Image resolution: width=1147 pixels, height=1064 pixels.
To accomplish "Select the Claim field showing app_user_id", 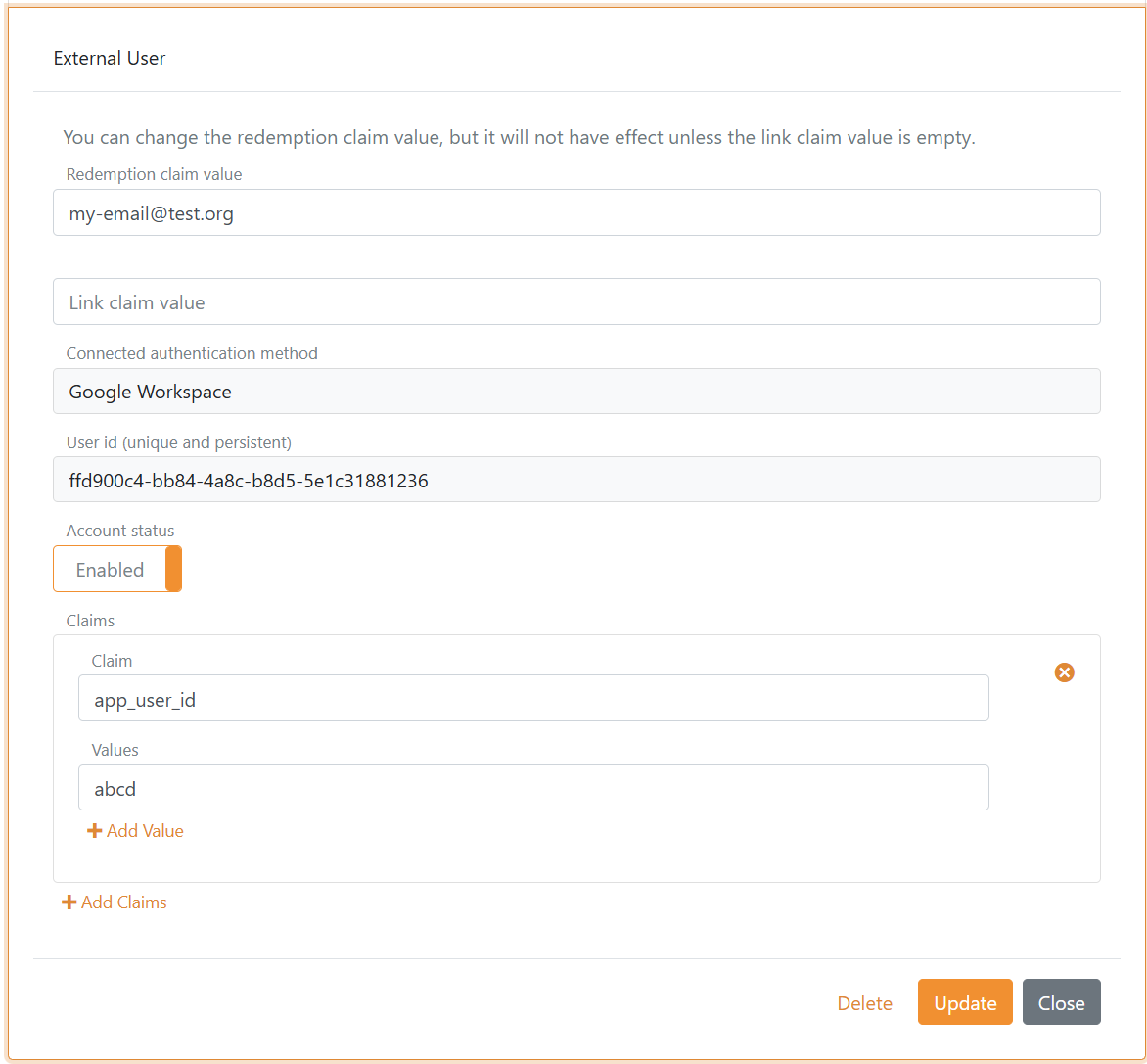I will tap(533, 698).
